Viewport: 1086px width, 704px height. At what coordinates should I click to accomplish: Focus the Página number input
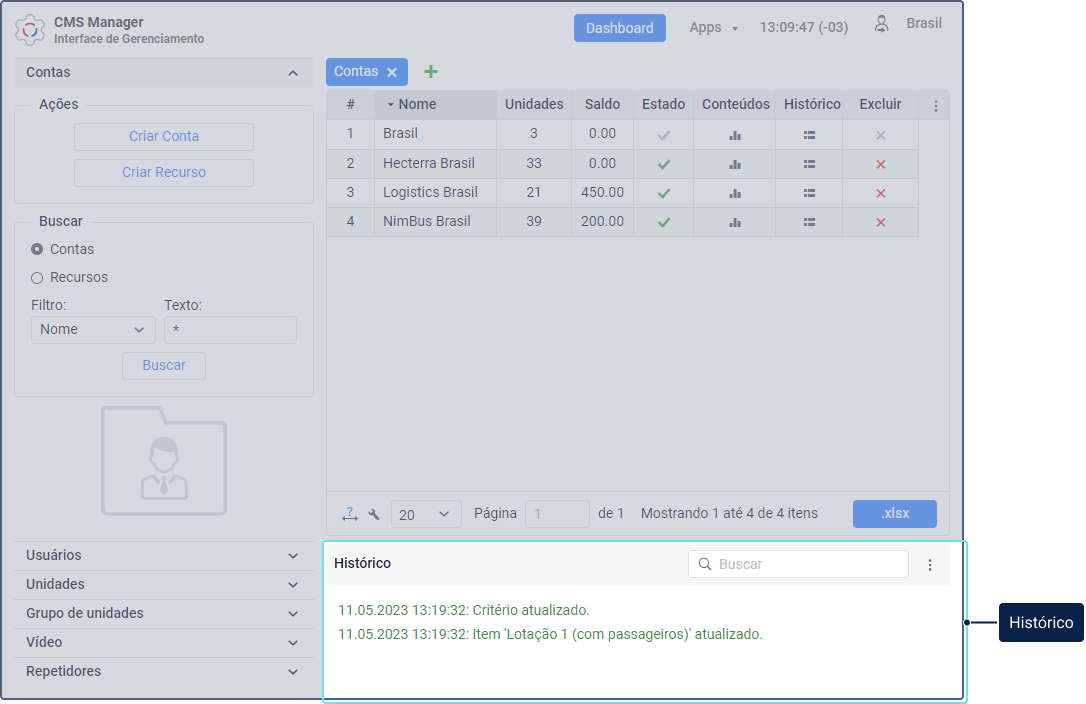click(557, 514)
